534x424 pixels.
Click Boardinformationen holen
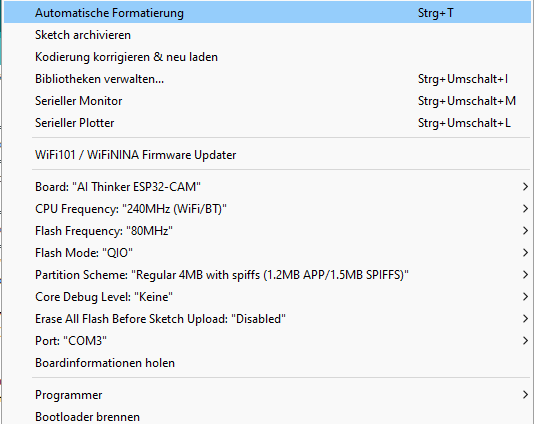(267, 363)
